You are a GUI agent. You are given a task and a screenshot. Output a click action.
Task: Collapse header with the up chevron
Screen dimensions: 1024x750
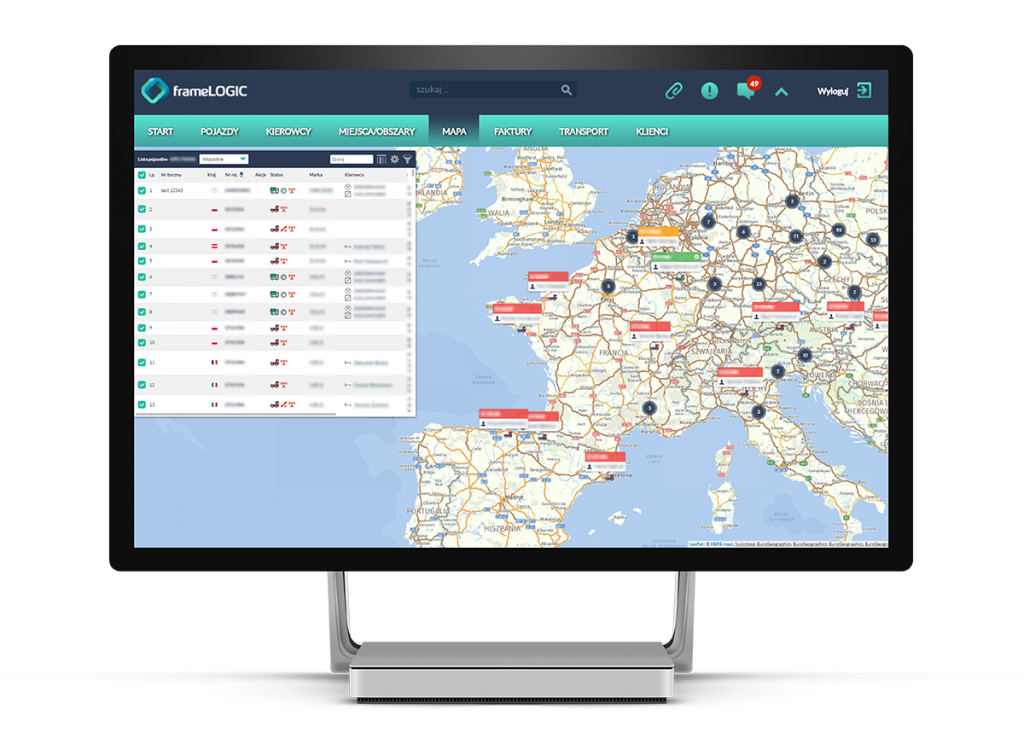781,92
